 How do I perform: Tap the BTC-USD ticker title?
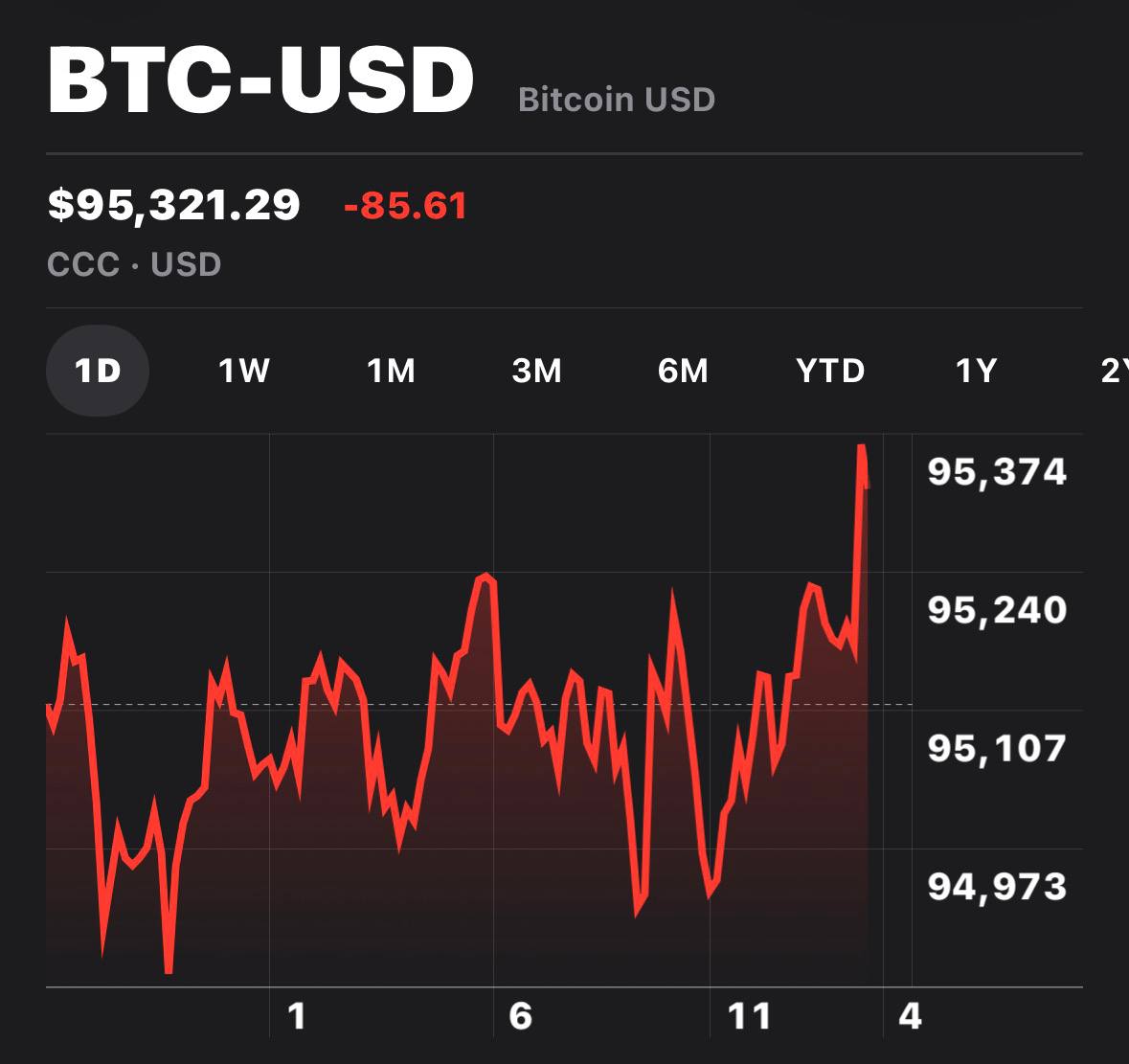click(260, 80)
